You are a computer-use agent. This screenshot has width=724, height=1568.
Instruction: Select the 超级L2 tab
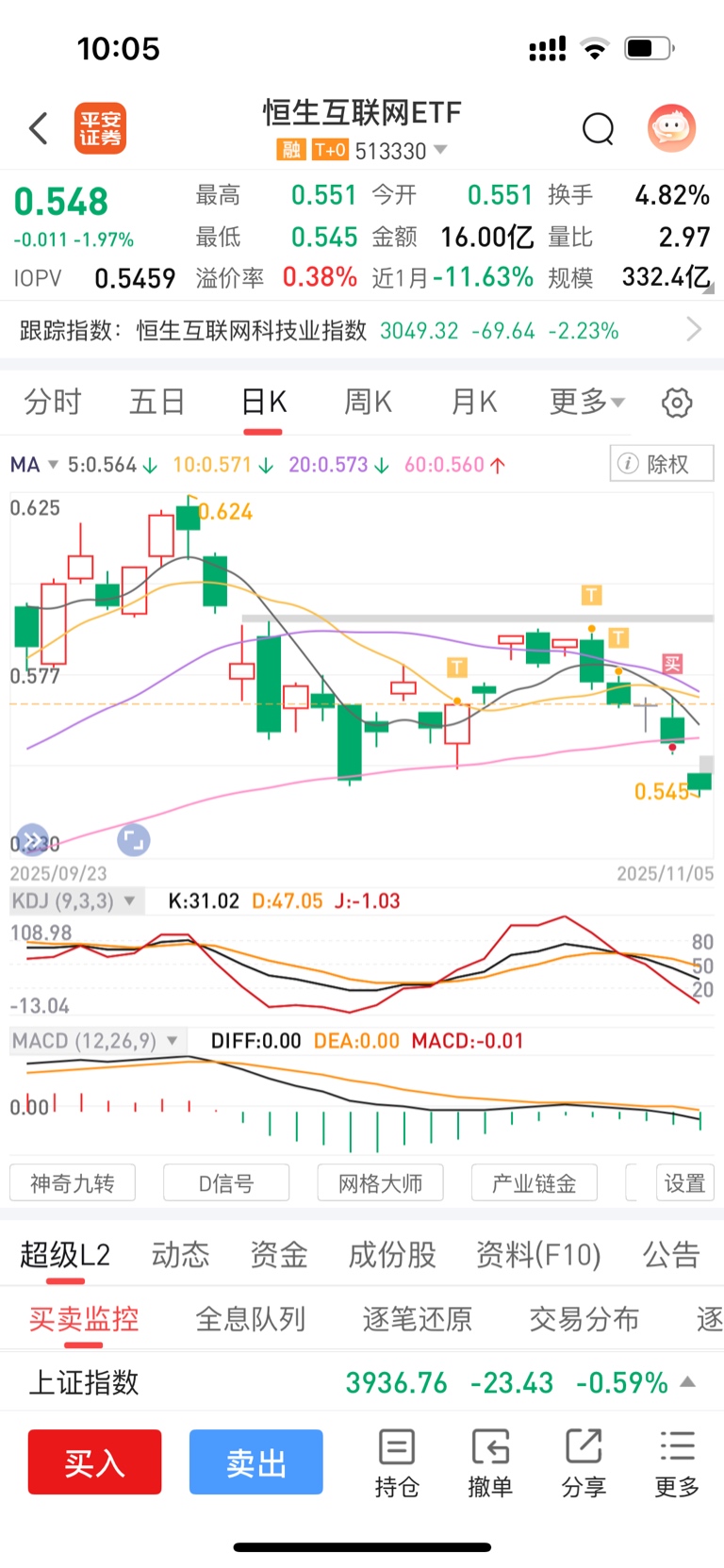(65, 1255)
